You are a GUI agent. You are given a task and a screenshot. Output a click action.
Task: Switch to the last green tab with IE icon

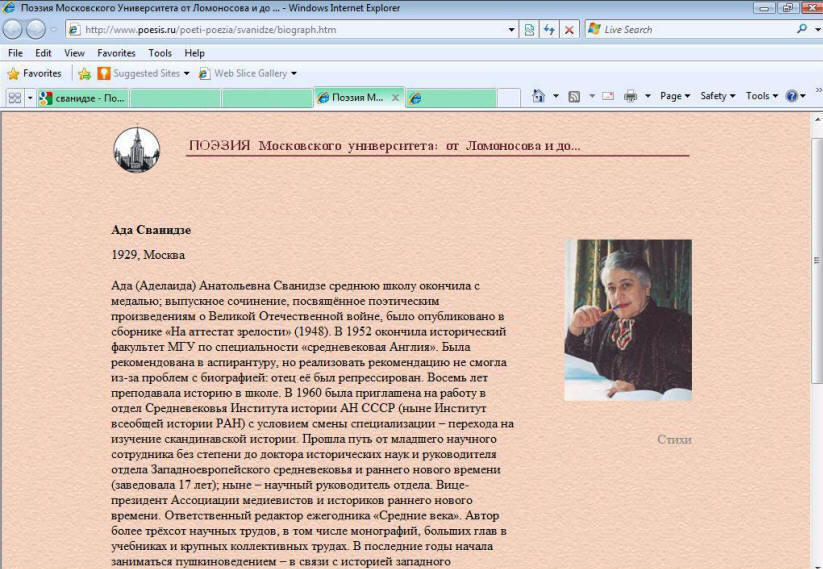point(451,98)
